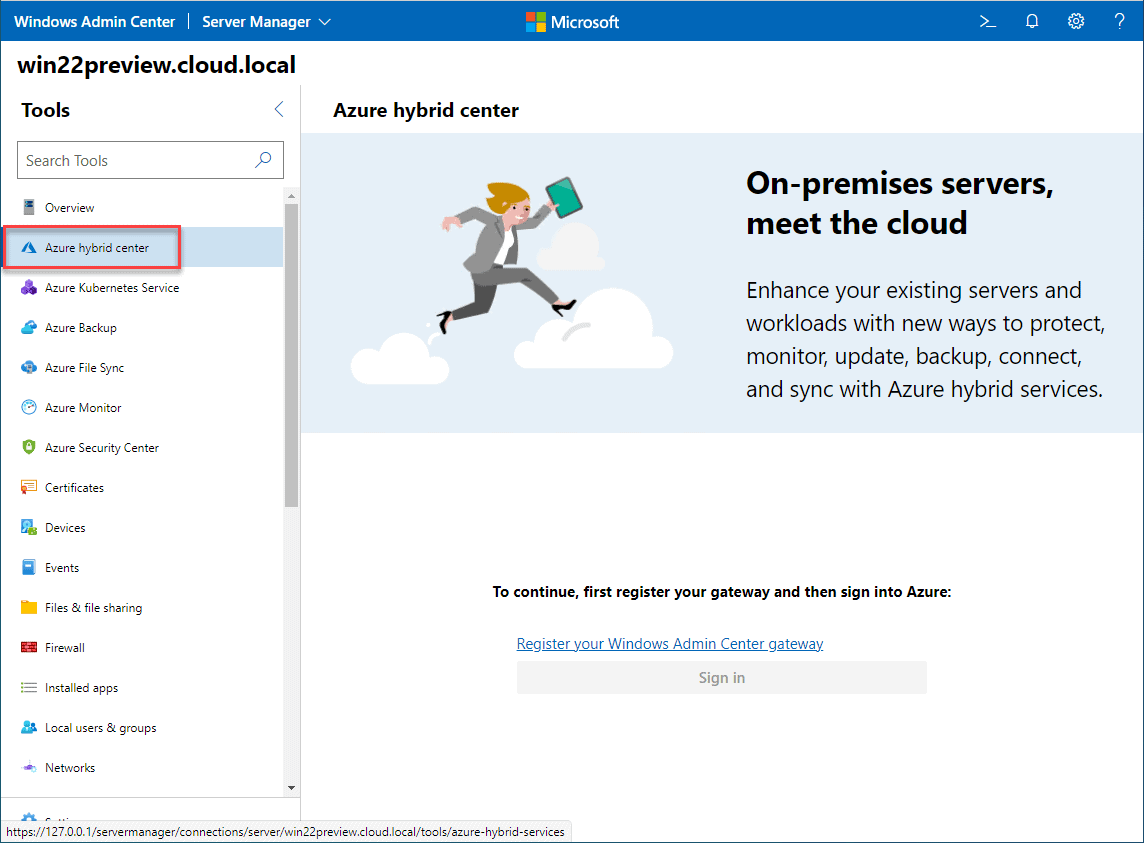Click the Overview server icon

(x=28, y=207)
